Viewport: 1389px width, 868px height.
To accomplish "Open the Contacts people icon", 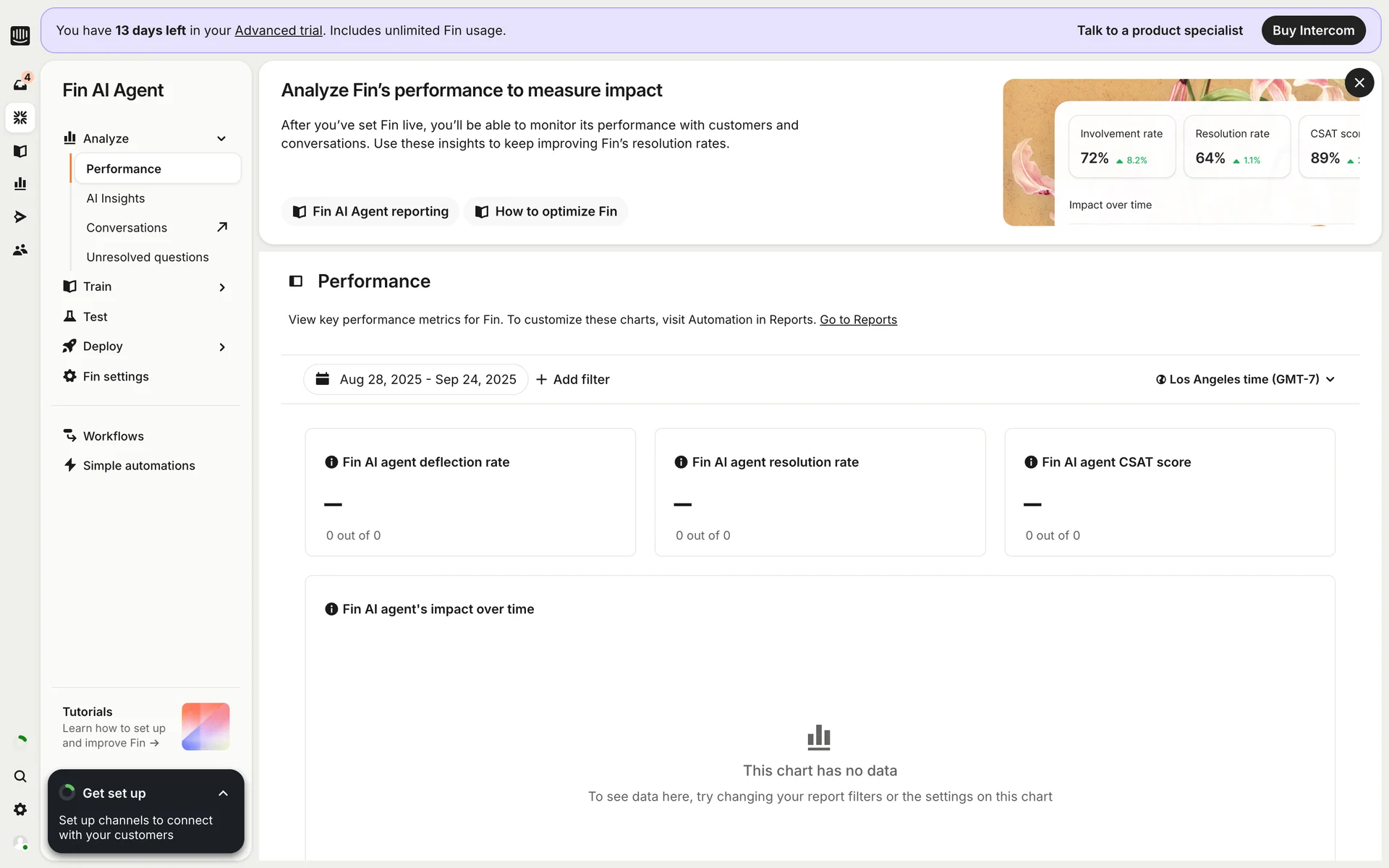I will tap(20, 250).
